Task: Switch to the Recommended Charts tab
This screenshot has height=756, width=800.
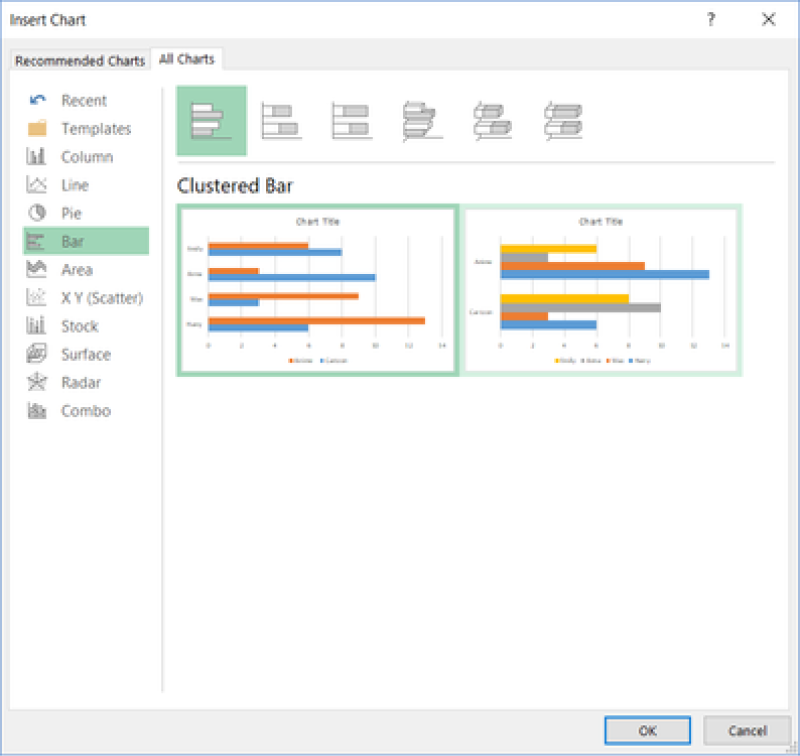Action: tap(80, 61)
